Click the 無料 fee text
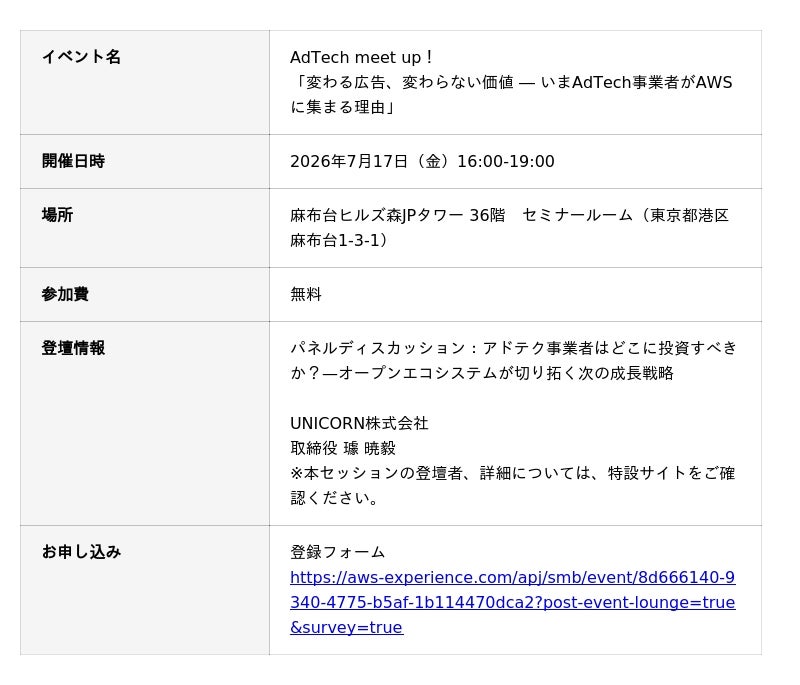The image size is (800, 685). 306,294
